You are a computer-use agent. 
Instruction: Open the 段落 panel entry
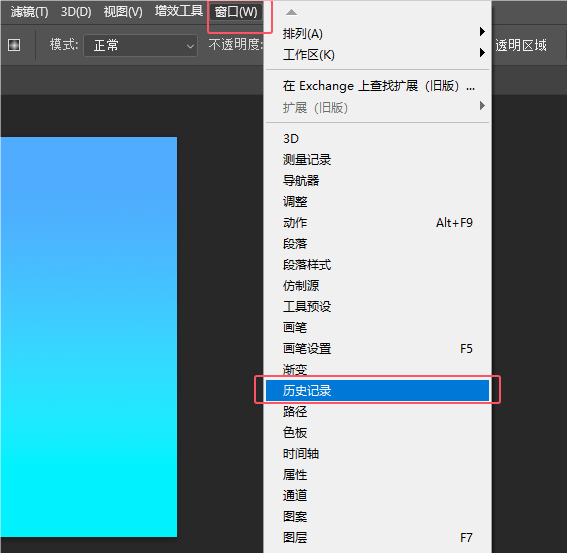(378, 243)
